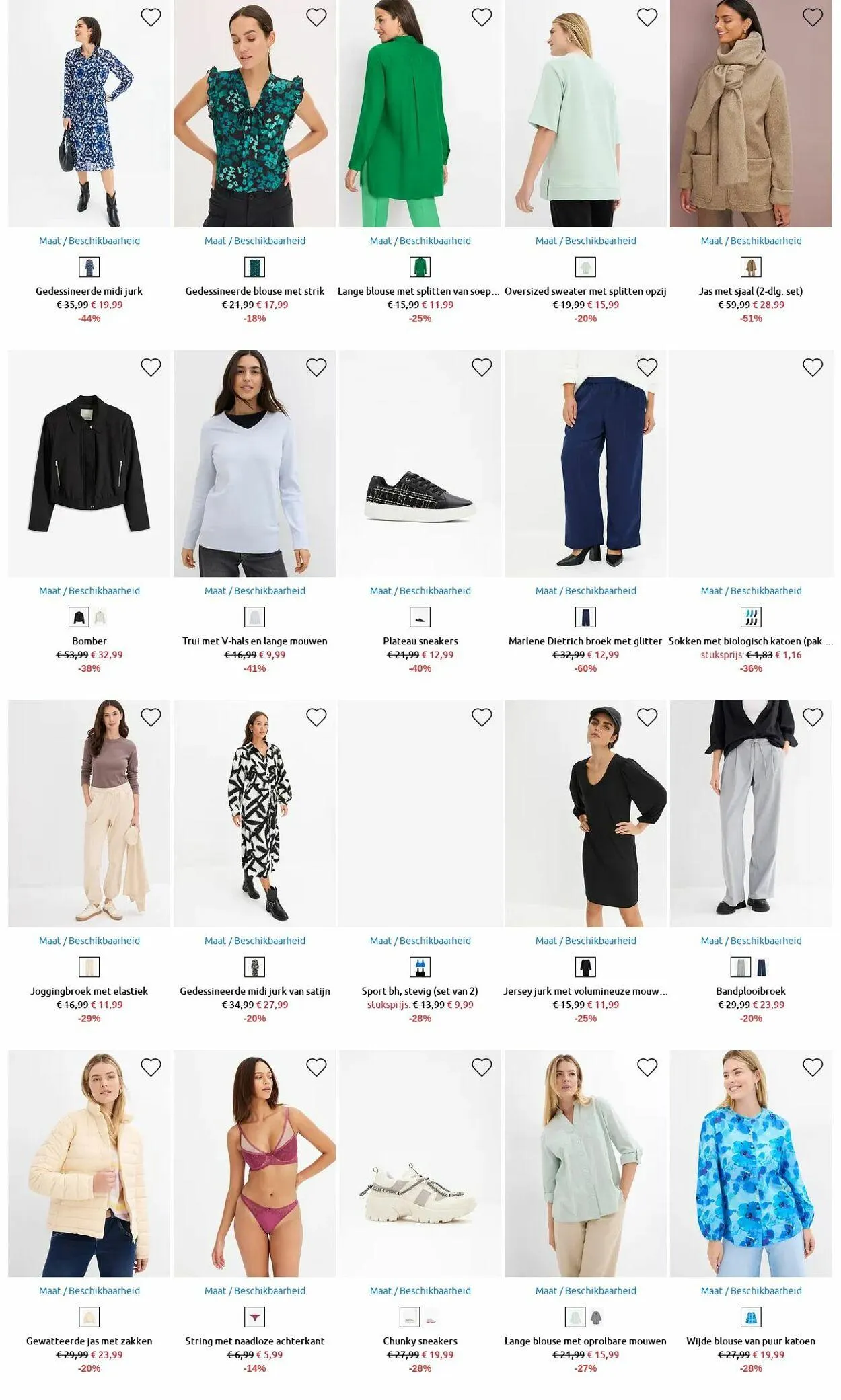Open Marlene Dietrich broek met glitter link
Image resolution: width=841 pixels, height=1400 pixels.
point(585,641)
